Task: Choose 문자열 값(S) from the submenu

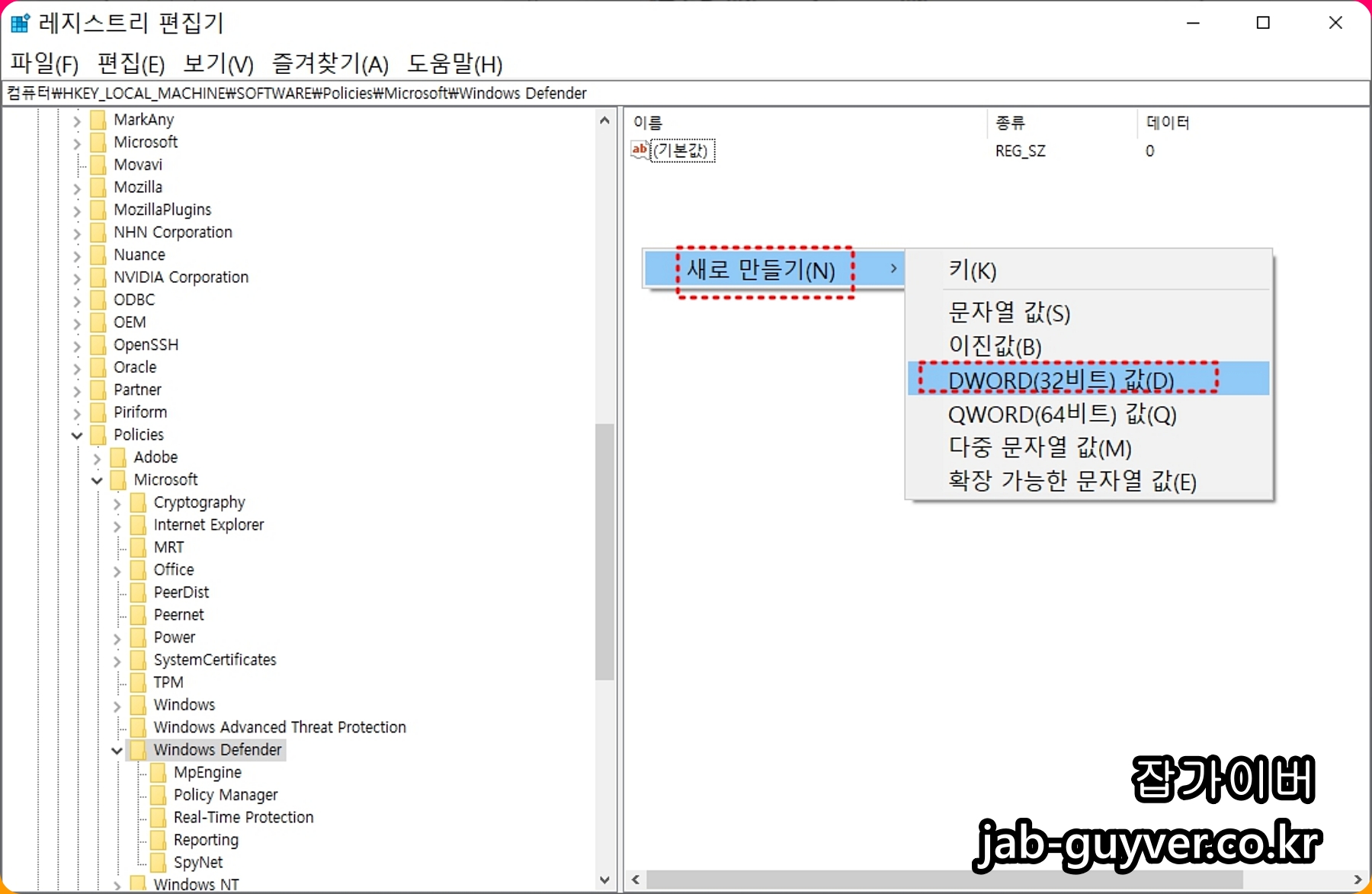Action: click(x=1088, y=312)
